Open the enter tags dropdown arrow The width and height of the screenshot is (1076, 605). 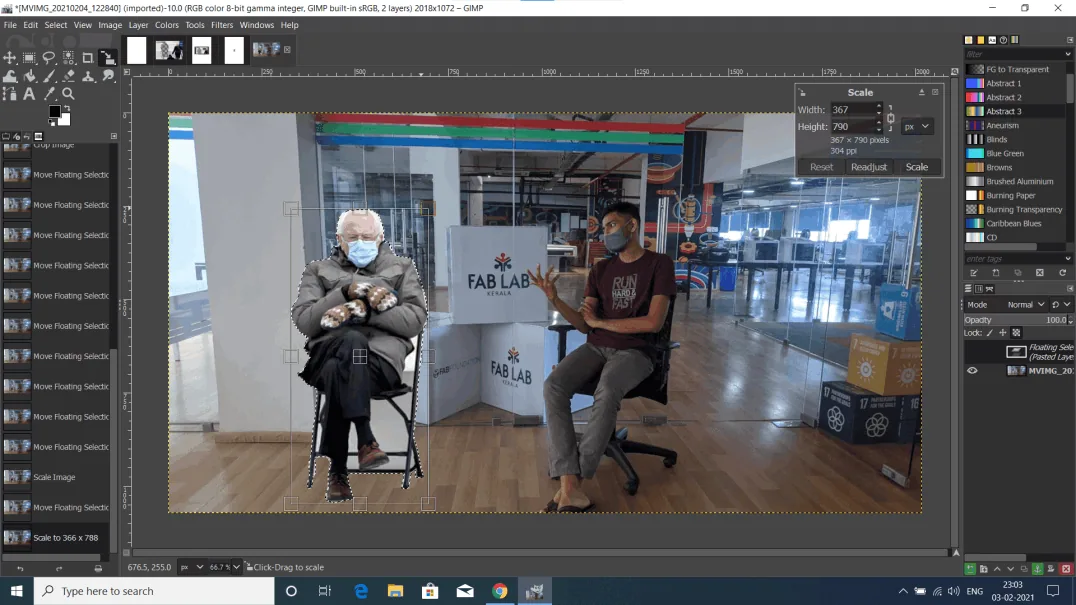pos(1068,259)
